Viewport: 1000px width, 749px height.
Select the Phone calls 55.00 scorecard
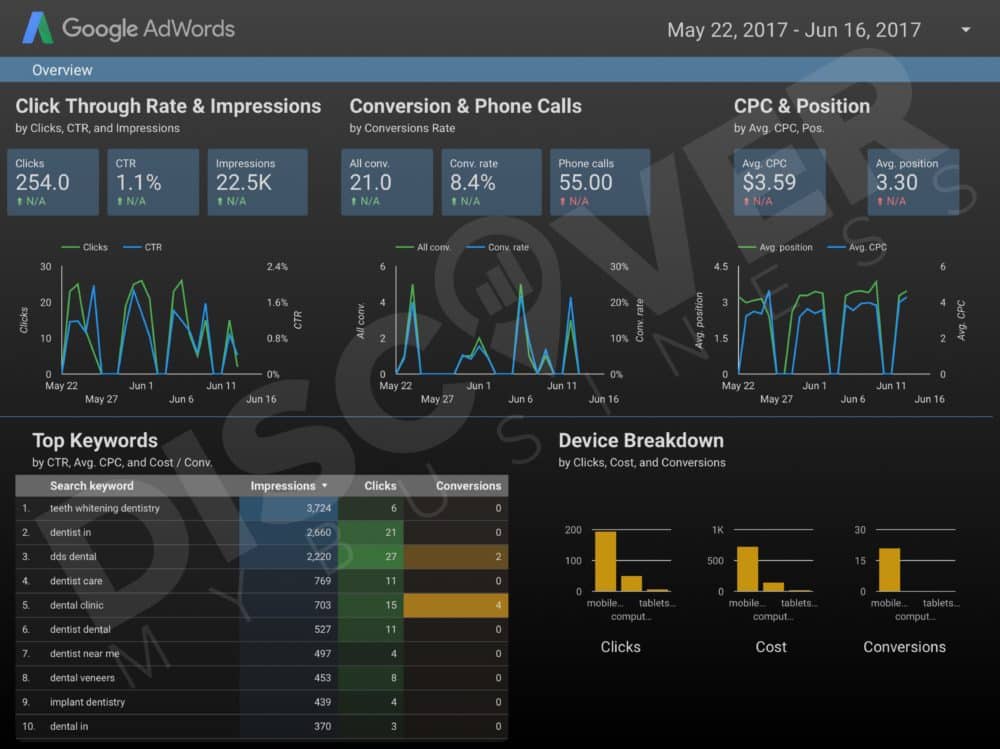pos(600,182)
